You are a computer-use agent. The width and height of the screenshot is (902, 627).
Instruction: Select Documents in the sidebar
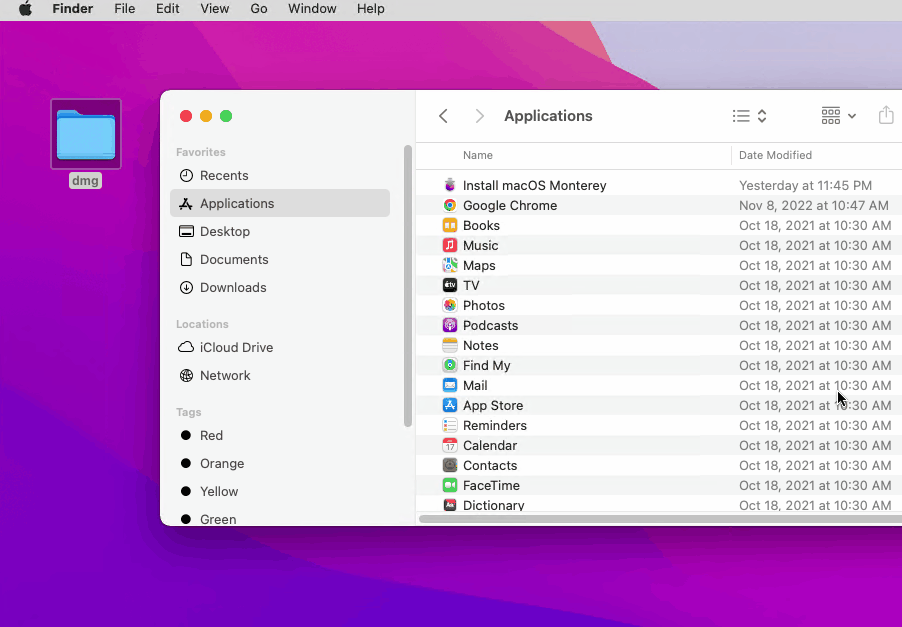(x=280, y=259)
